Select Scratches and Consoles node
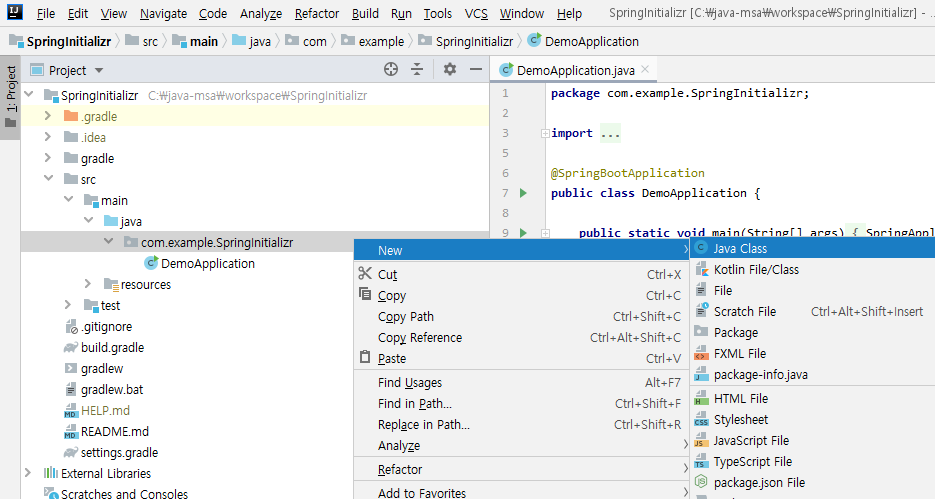The image size is (935, 499). pos(124,494)
